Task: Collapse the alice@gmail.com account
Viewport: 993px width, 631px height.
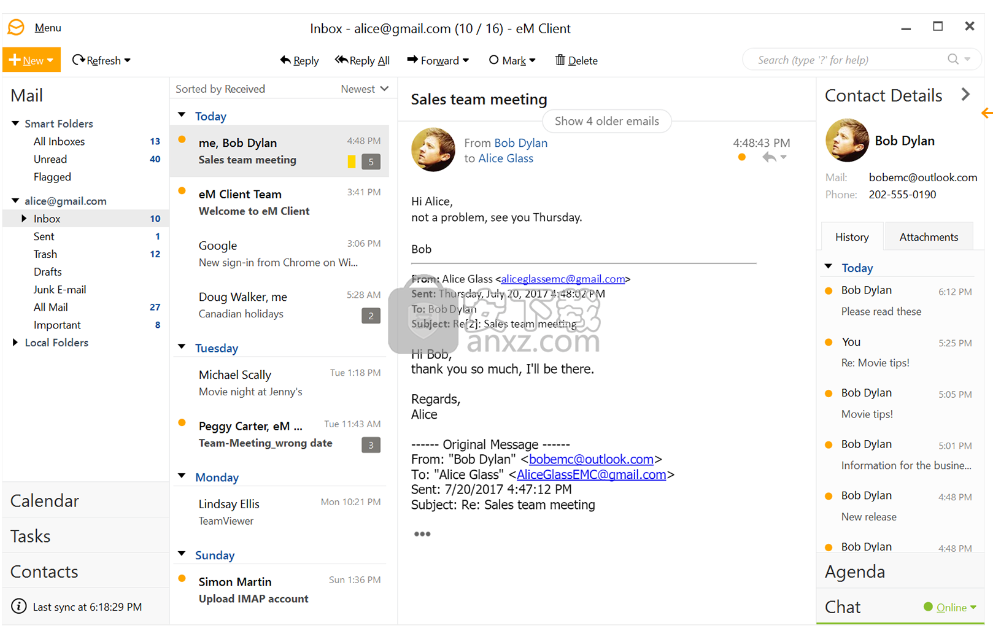Action: (15, 200)
